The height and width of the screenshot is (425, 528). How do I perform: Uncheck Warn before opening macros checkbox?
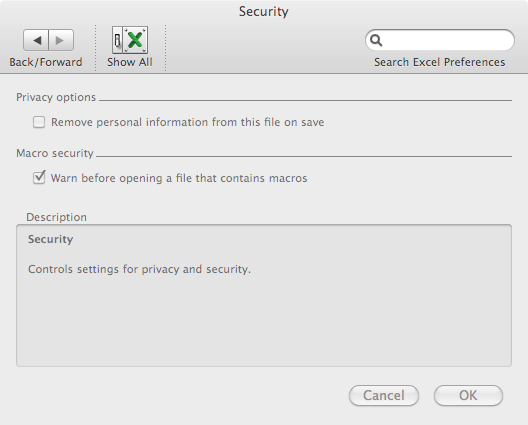[39, 177]
